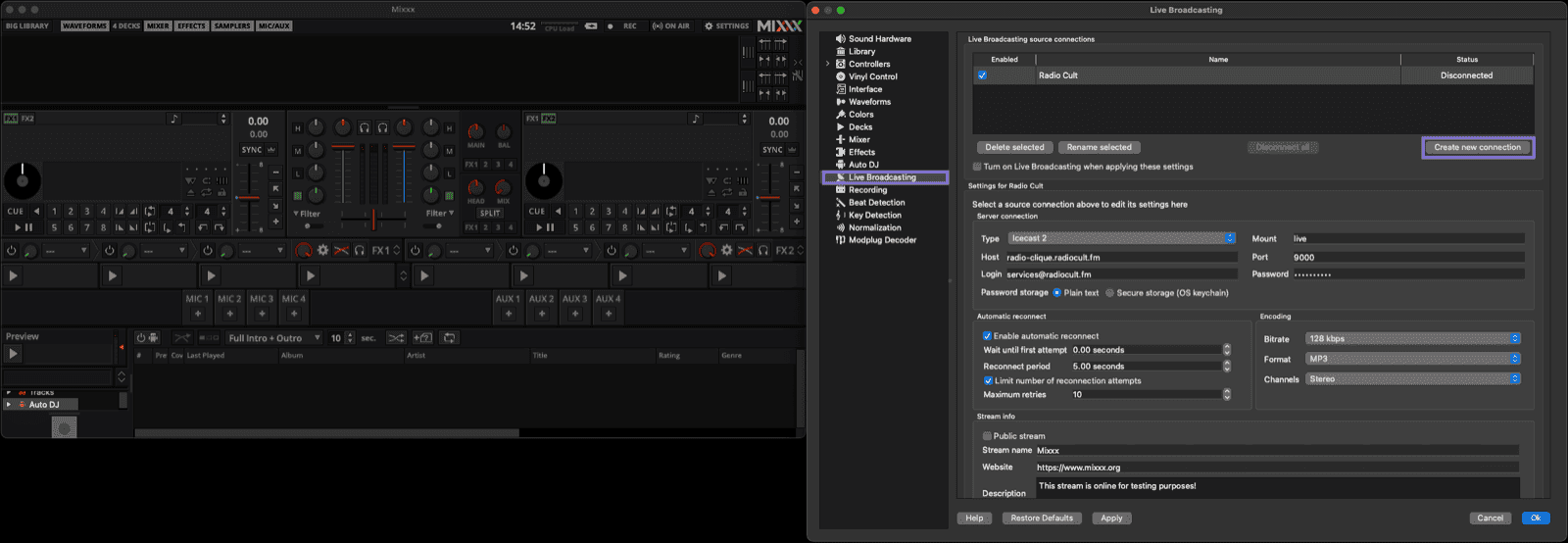1568x543 pixels.
Task: Open Modplug Decoder preferences
Action: [882, 240]
